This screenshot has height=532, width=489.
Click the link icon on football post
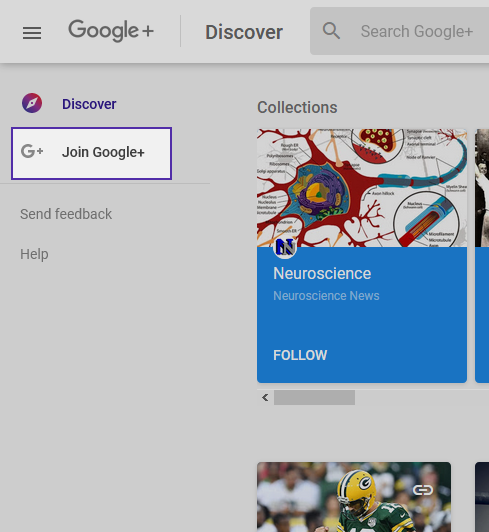click(422, 490)
